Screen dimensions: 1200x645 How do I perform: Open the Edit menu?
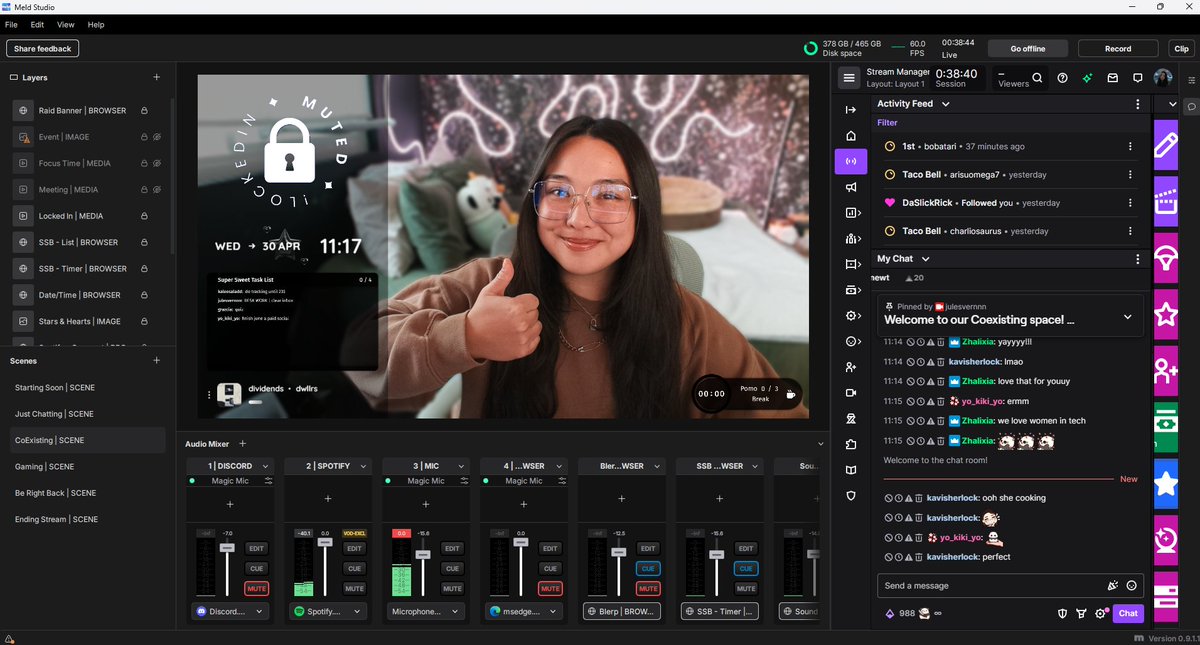tap(37, 24)
